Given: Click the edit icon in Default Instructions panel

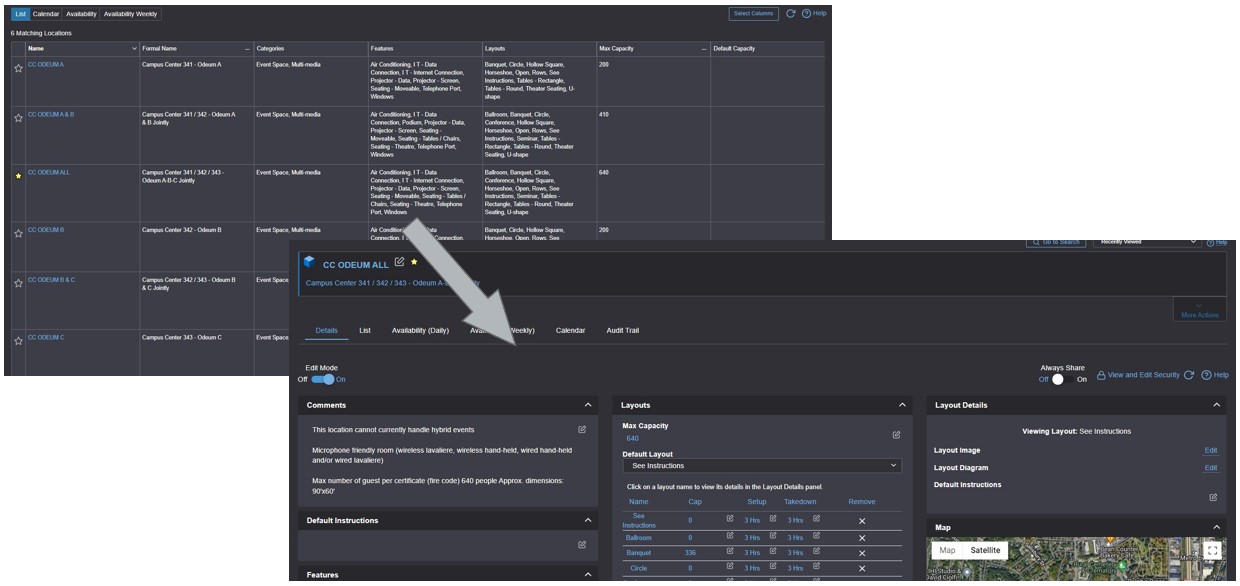Looking at the screenshot, I should click(582, 545).
